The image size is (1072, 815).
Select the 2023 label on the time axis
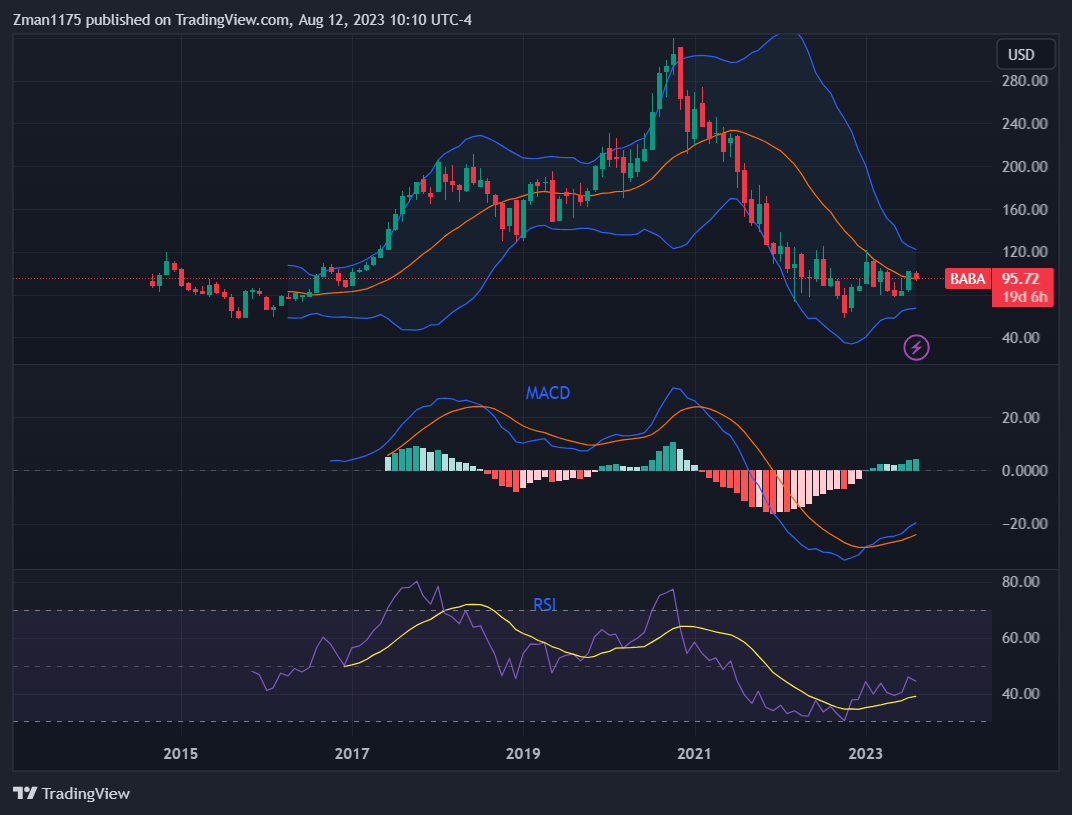click(x=866, y=754)
